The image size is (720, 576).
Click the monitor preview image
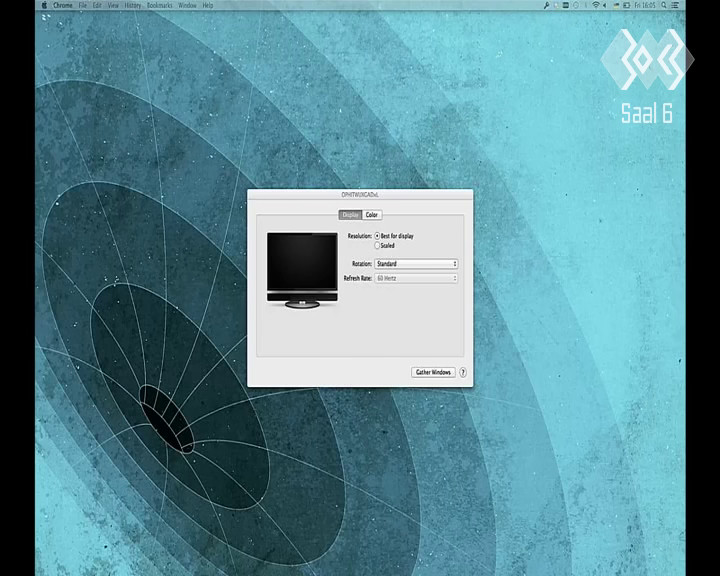[x=302, y=270]
